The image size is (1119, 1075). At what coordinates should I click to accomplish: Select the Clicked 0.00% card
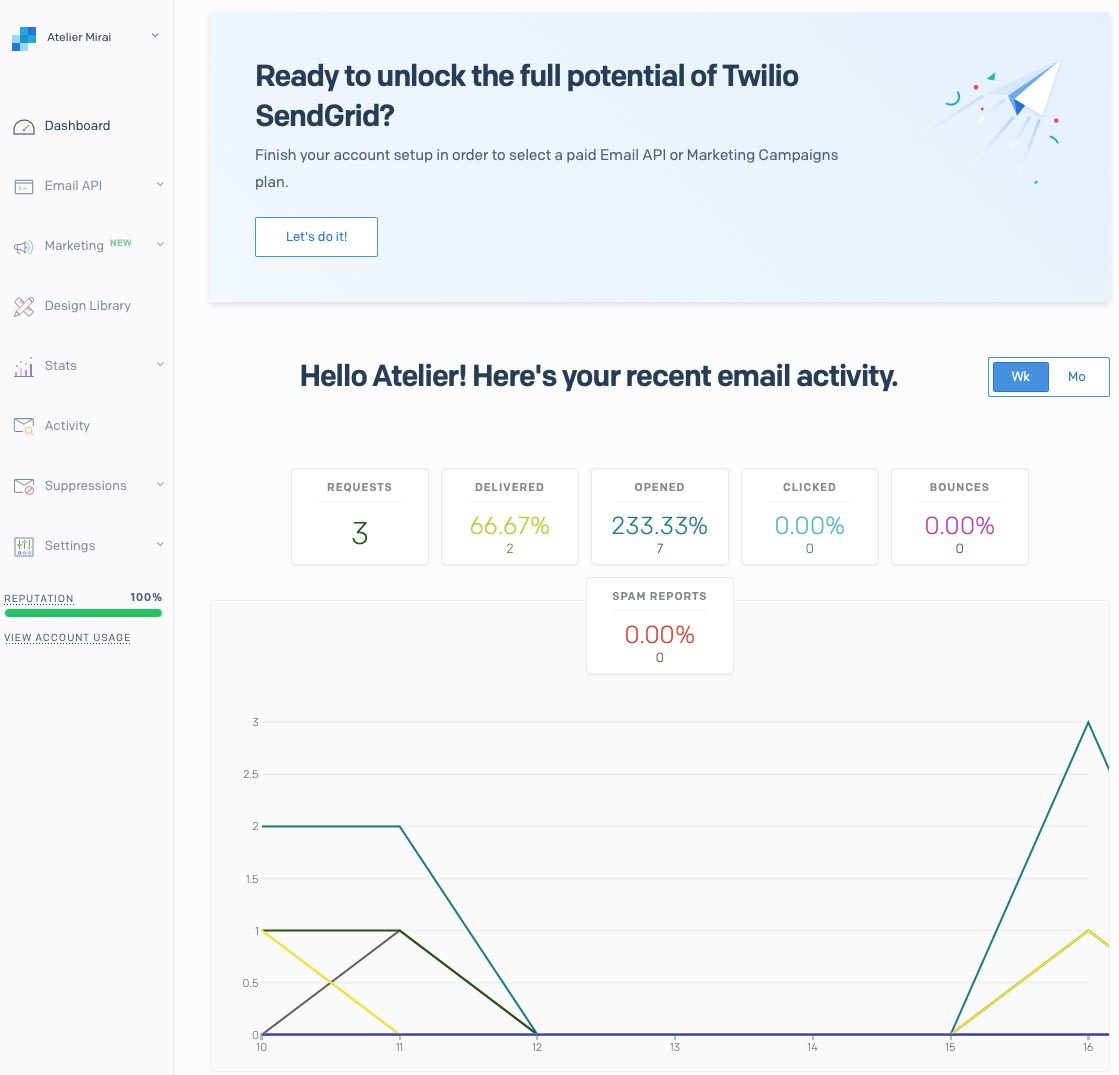[x=809, y=516]
